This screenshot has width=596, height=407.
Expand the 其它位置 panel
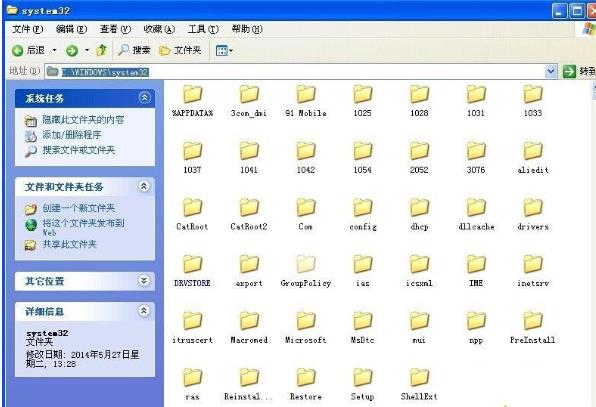pyautogui.click(x=144, y=281)
